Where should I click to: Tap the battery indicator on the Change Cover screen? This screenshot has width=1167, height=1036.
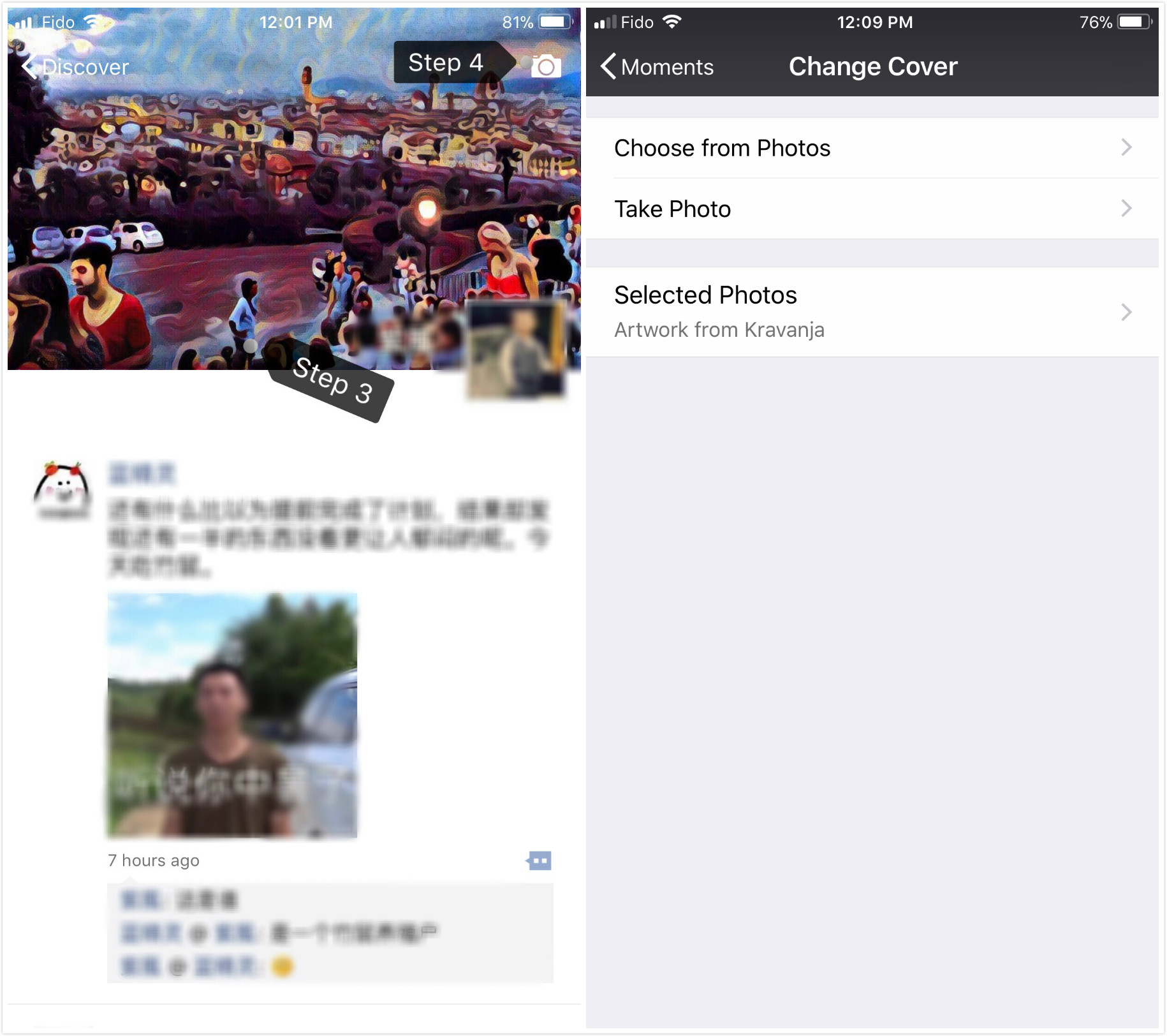click(x=1135, y=22)
